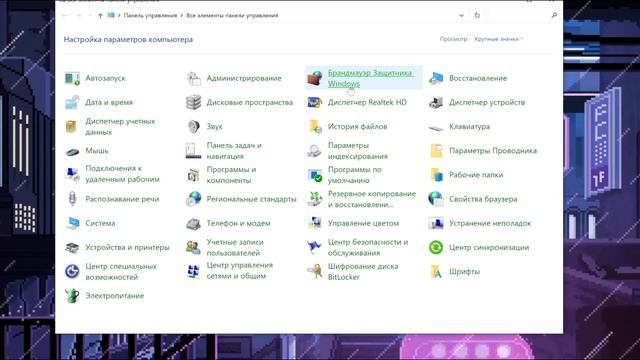This screenshot has height=360, width=640.
Task: Click the Рабочие папки icon
Action: click(x=436, y=175)
